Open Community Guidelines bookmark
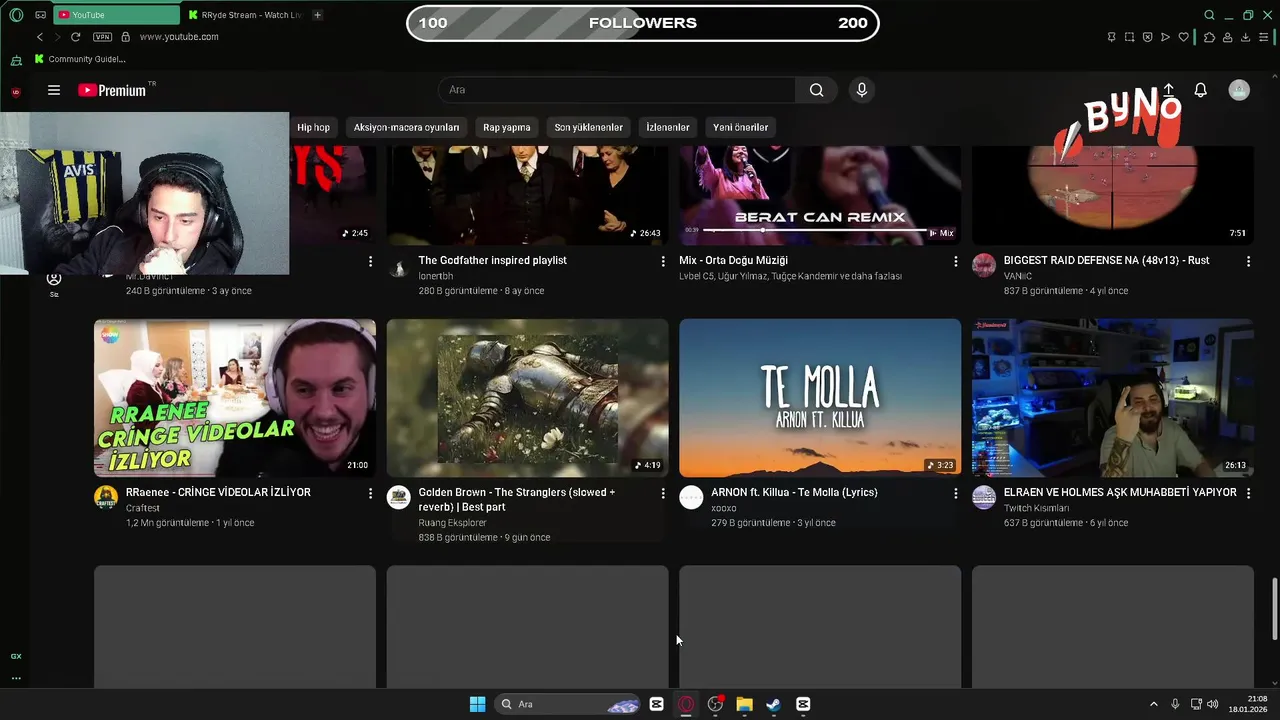This screenshot has width=1280, height=720. [x=79, y=59]
